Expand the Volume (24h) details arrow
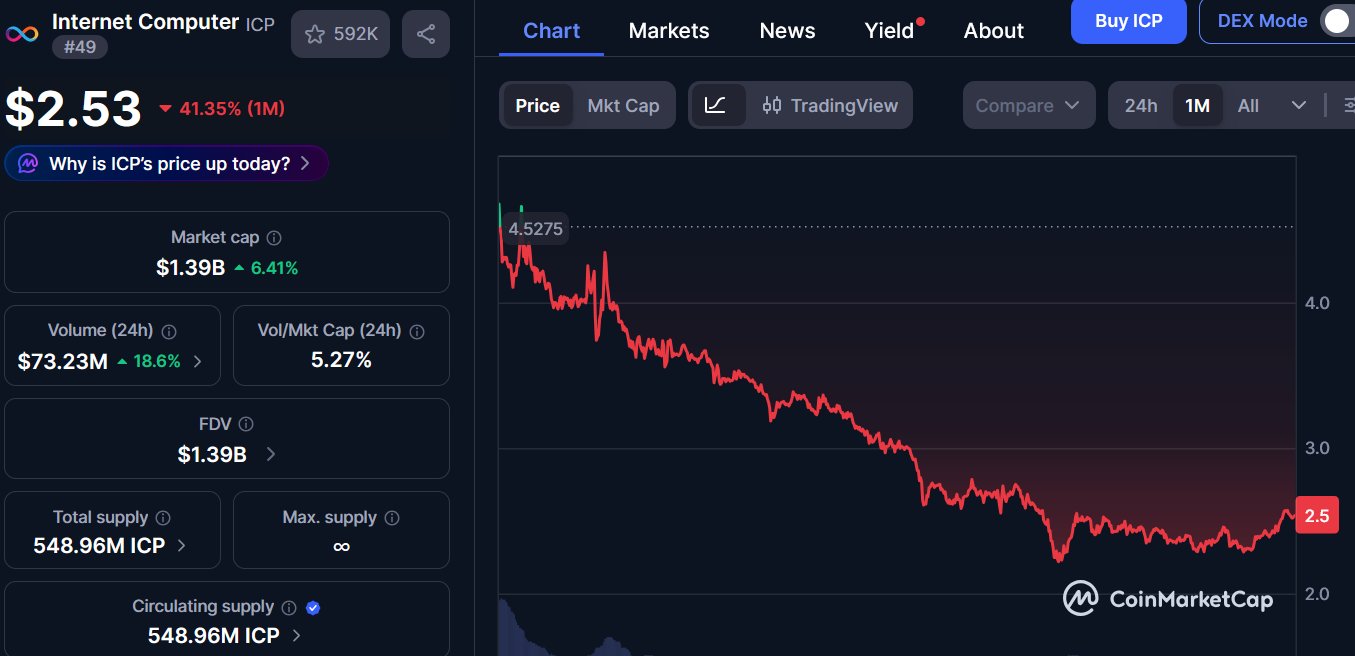This screenshot has height=656, width=1355. click(x=197, y=362)
